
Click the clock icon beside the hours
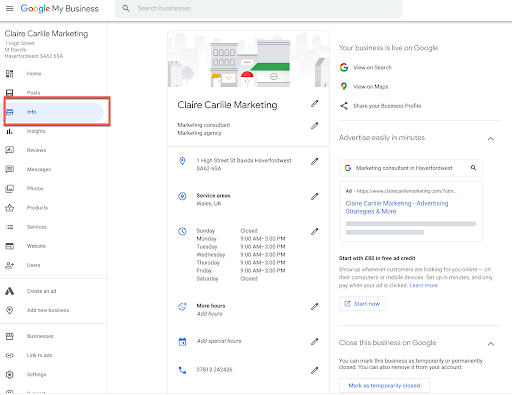(x=182, y=231)
